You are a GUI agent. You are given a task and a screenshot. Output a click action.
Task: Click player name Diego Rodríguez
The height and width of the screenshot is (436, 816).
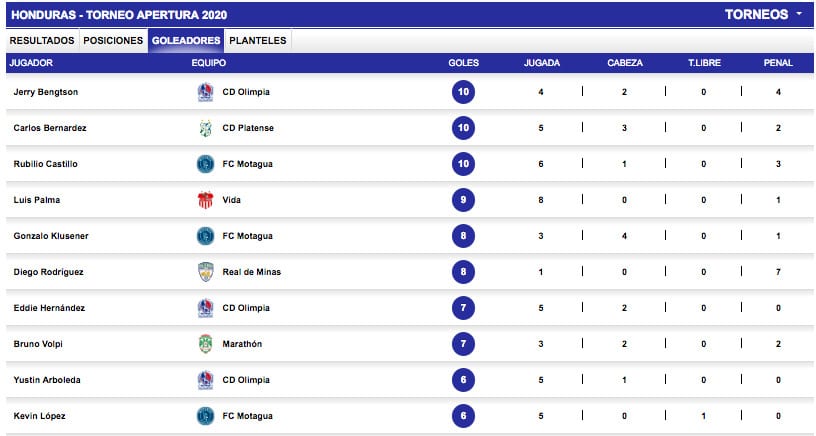click(48, 272)
